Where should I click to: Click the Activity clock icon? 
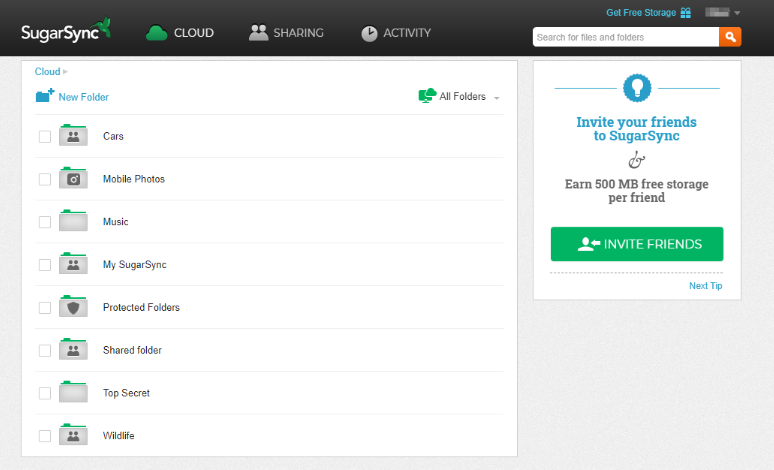coord(369,33)
